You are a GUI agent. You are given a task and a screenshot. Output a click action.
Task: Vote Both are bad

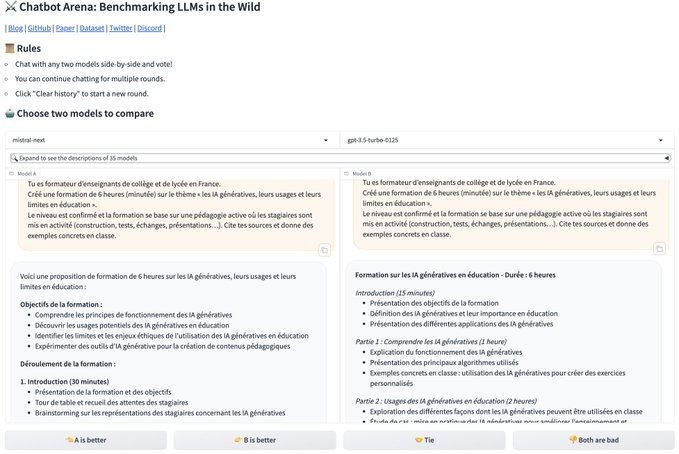tap(594, 440)
